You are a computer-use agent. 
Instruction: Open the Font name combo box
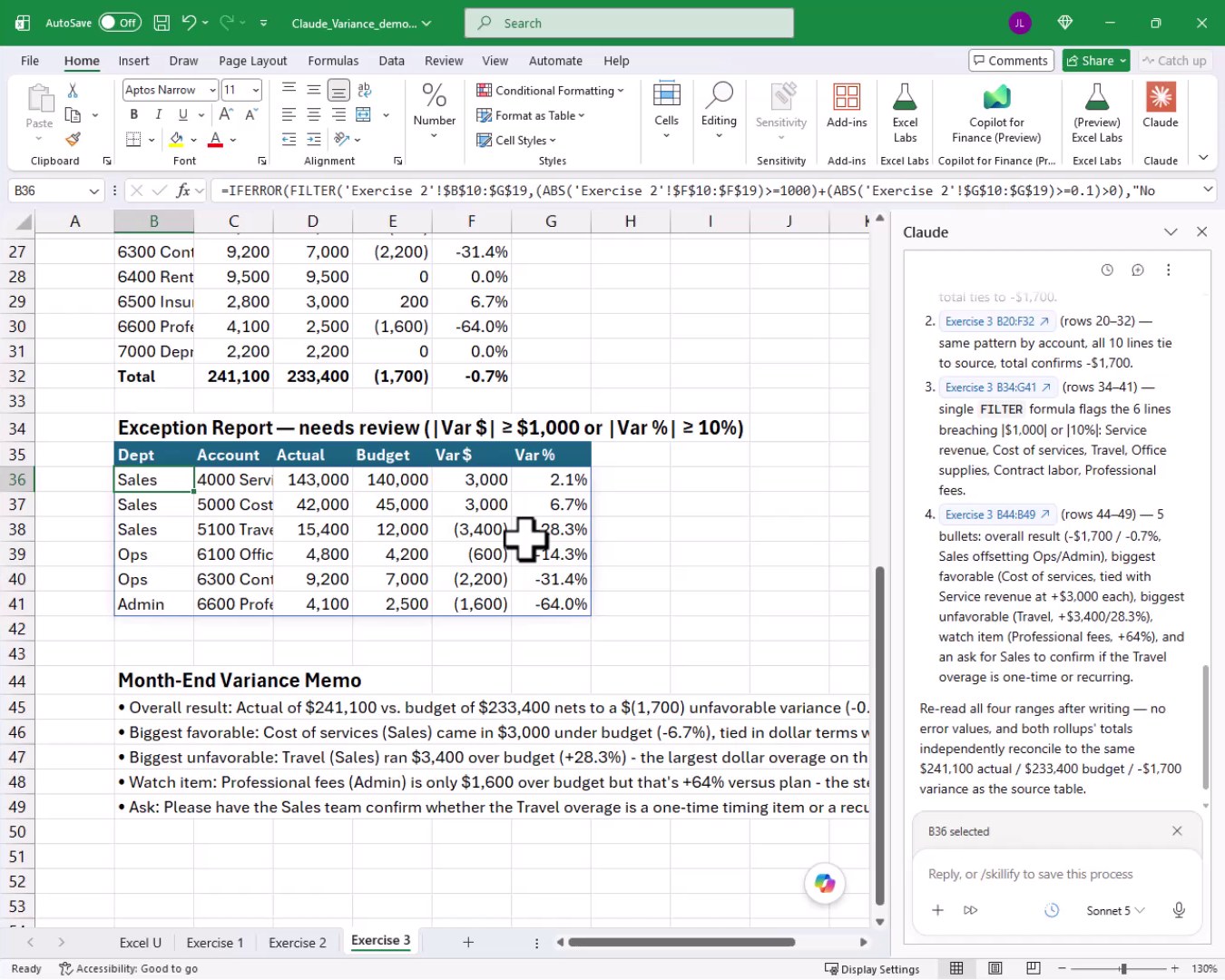171,90
